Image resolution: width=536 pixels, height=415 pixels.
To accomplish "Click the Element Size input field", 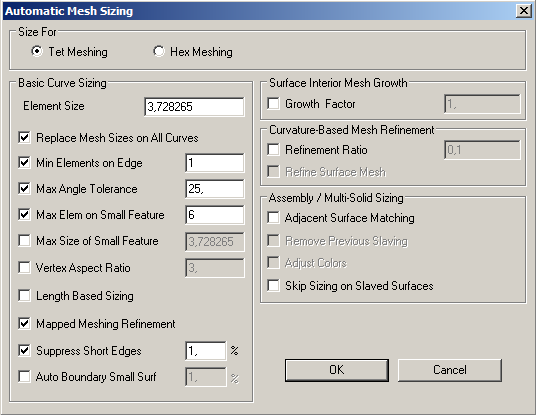I will pos(194,107).
